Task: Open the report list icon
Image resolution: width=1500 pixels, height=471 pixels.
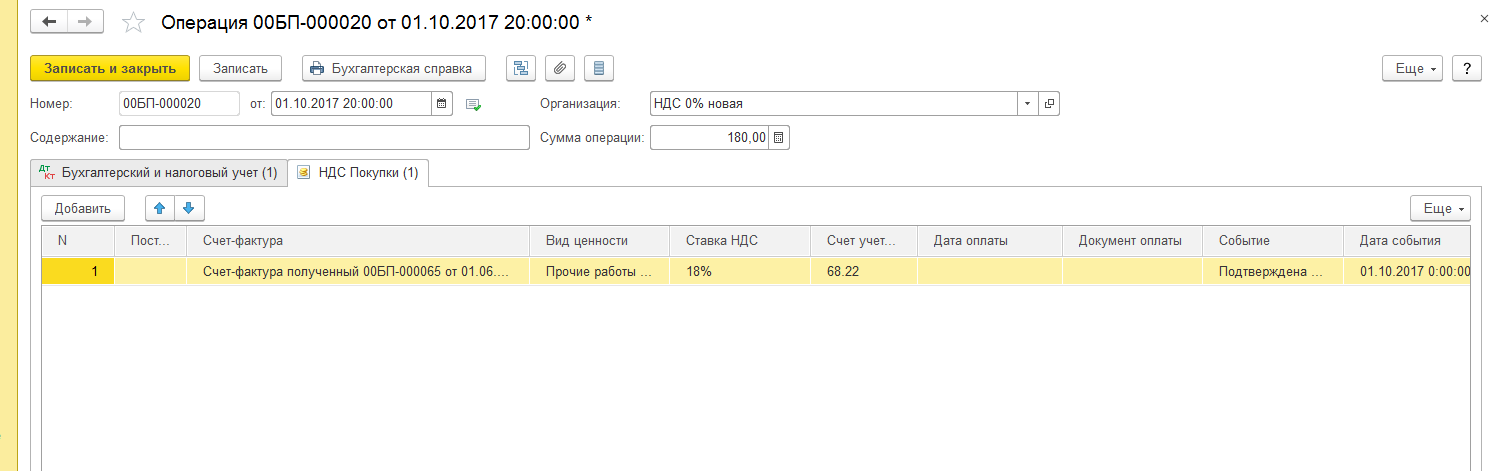Action: pyautogui.click(x=599, y=68)
